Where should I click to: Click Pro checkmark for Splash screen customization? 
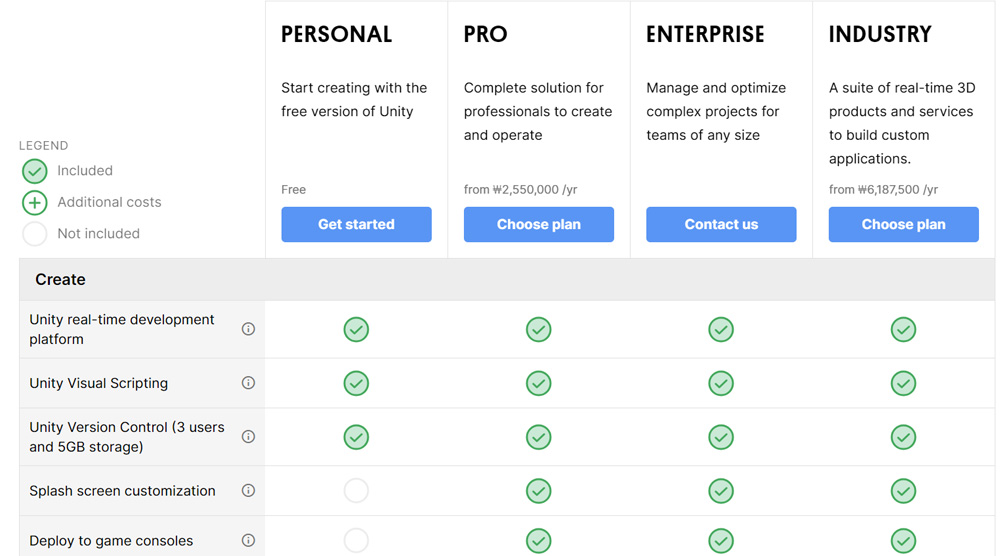coord(538,491)
